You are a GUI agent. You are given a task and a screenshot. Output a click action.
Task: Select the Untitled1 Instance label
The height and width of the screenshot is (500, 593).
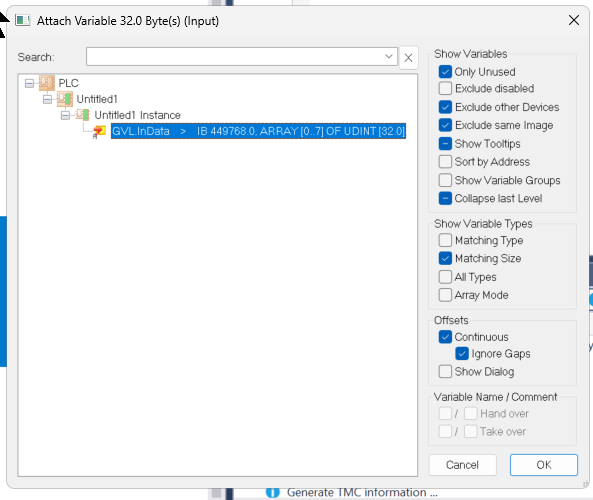click(x=138, y=115)
